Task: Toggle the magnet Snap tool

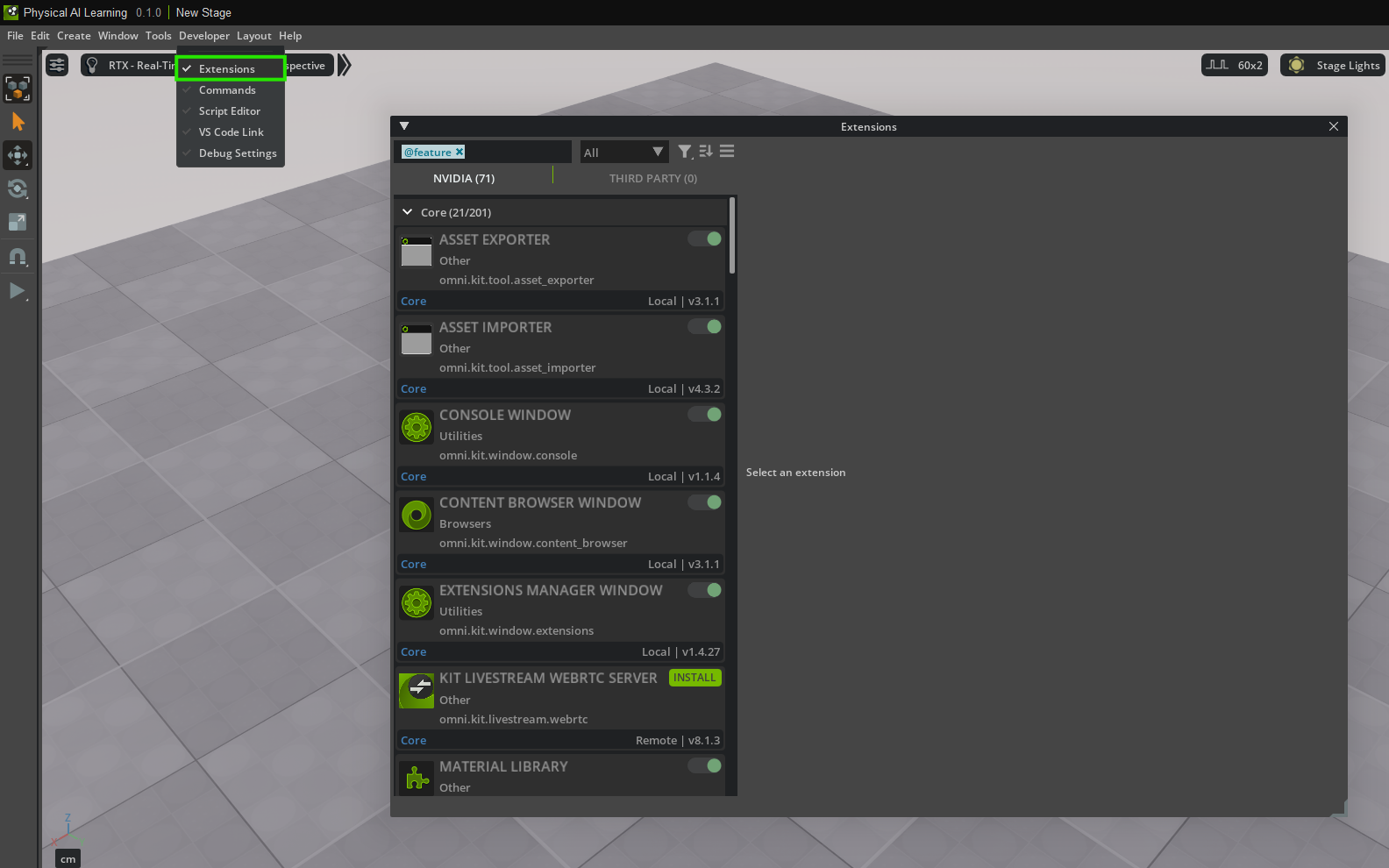Action: [x=18, y=257]
